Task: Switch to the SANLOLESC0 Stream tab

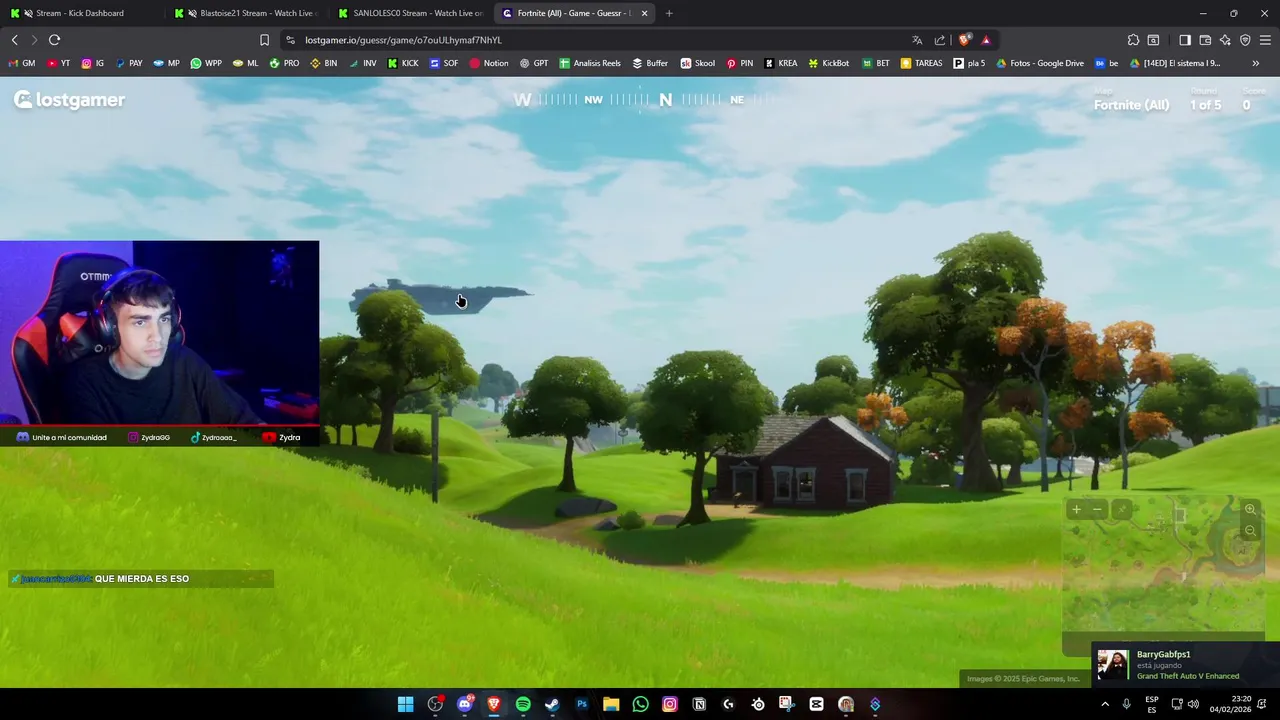Action: pos(410,13)
